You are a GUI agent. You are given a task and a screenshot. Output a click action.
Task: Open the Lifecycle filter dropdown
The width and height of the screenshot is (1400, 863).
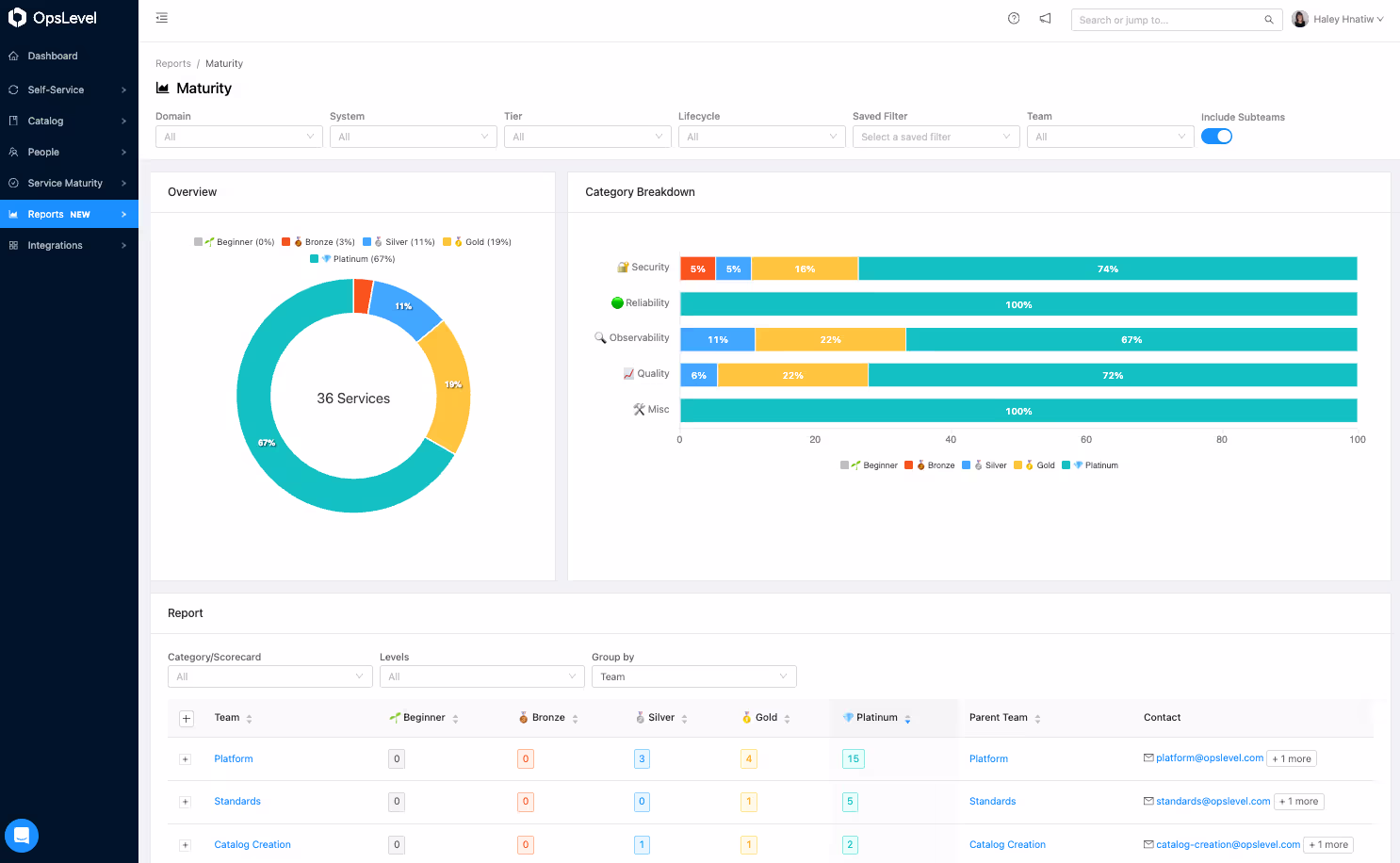click(762, 137)
